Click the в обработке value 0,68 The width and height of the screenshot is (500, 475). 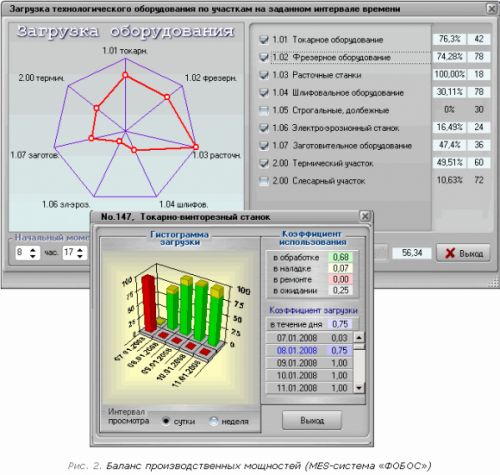tap(340, 257)
